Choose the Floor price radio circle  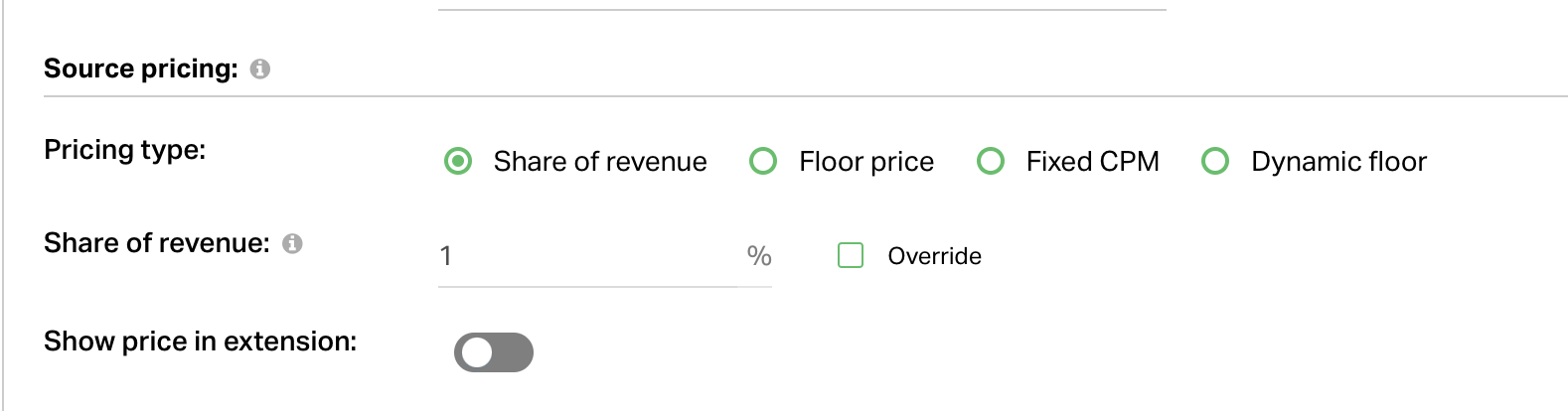[x=763, y=161]
